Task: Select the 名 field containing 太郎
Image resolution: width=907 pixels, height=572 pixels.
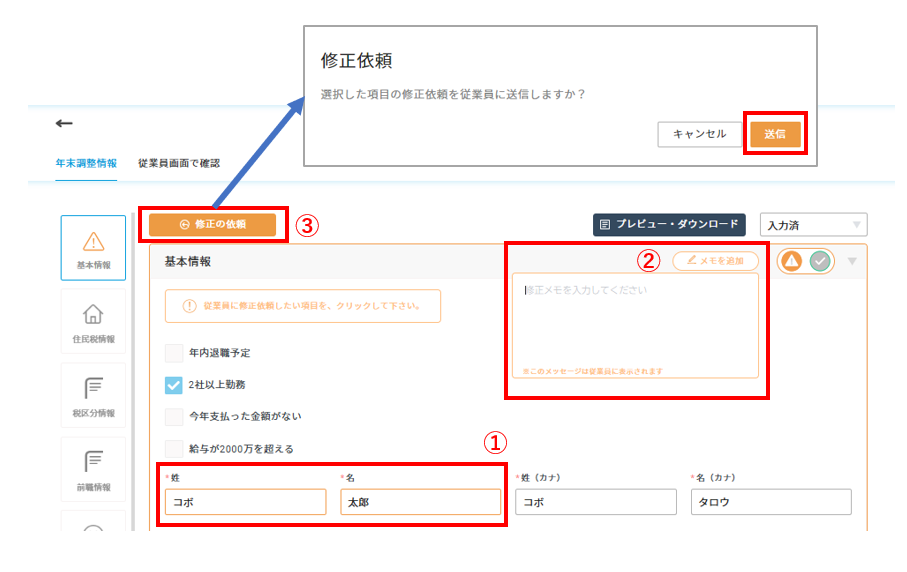Action: coord(421,502)
